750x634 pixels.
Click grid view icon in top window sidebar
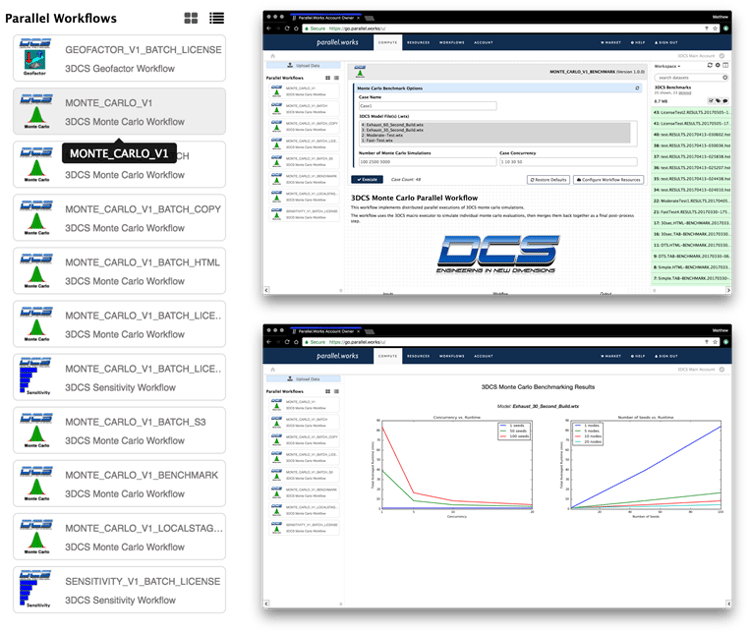328,78
